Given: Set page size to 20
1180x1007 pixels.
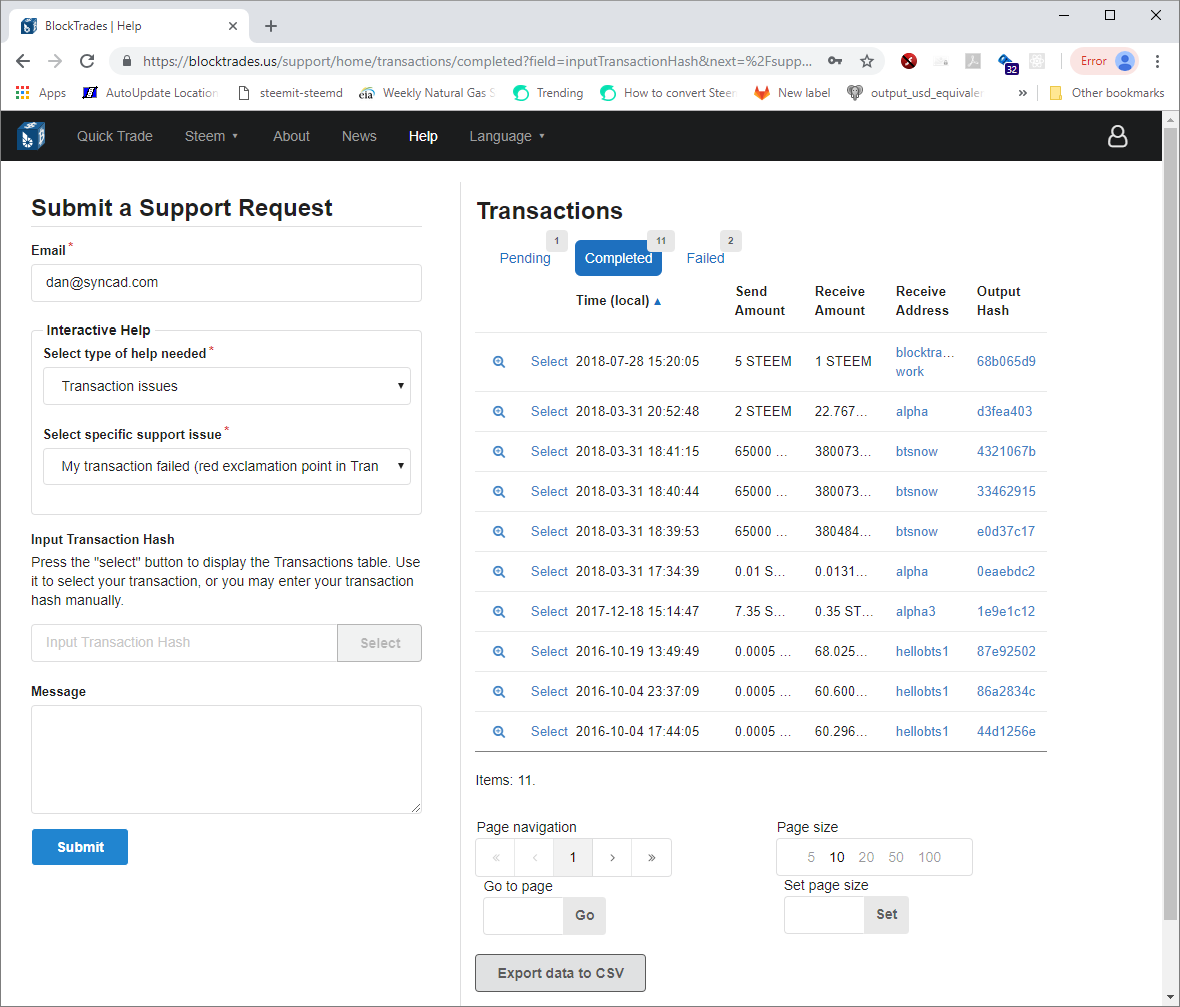Looking at the screenshot, I should 866,857.
